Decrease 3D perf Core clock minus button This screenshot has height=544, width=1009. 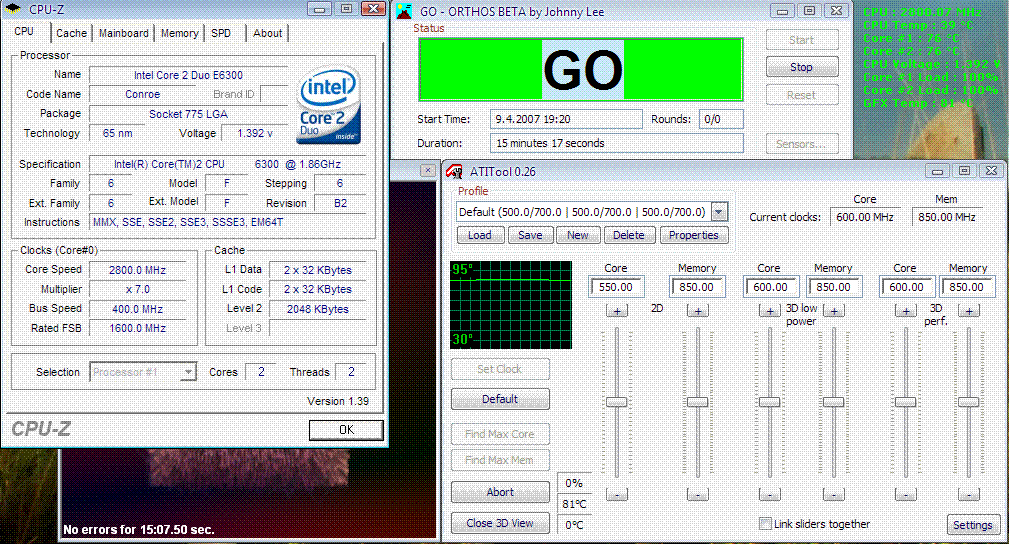905,494
